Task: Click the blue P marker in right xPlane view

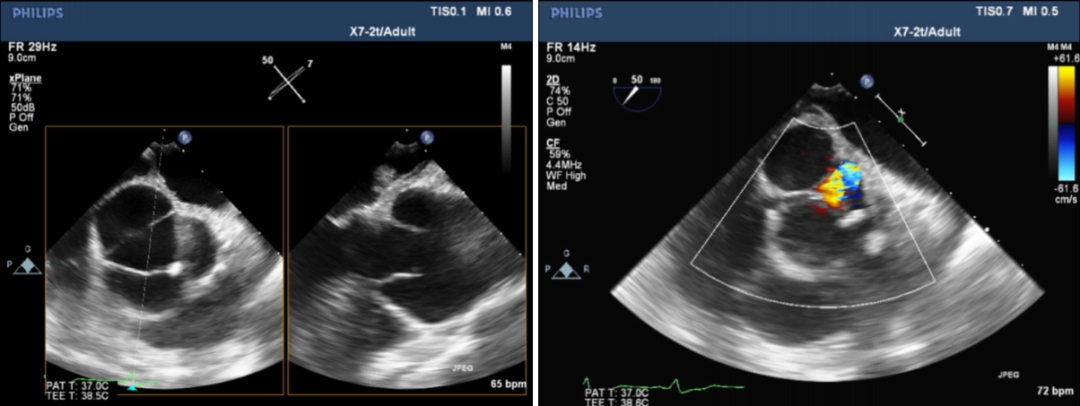Action: click(x=425, y=137)
